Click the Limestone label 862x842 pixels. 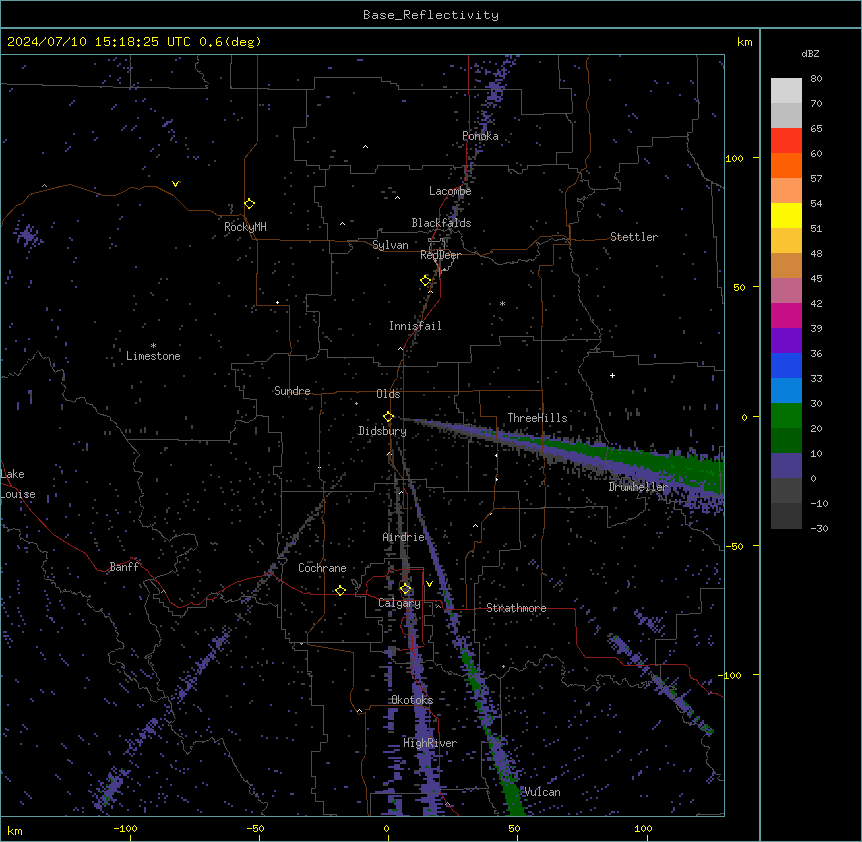tap(153, 356)
